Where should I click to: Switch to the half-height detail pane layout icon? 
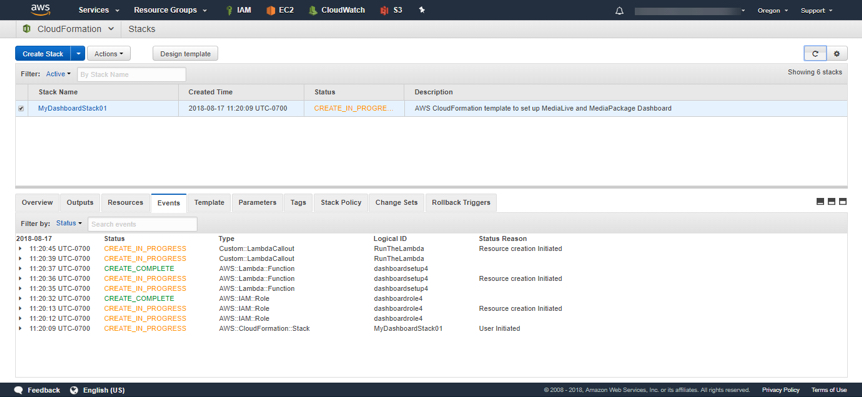[831, 202]
